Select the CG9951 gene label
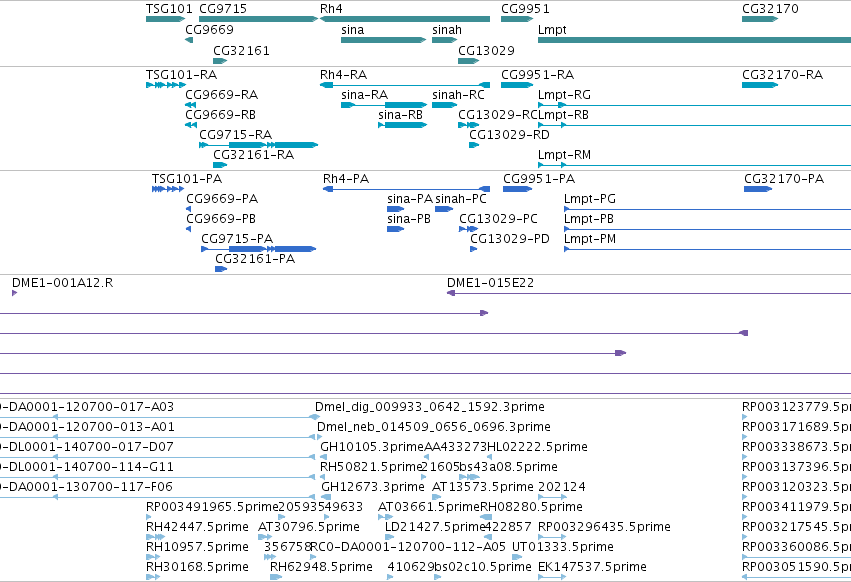This screenshot has height=582, width=851. pos(525,9)
